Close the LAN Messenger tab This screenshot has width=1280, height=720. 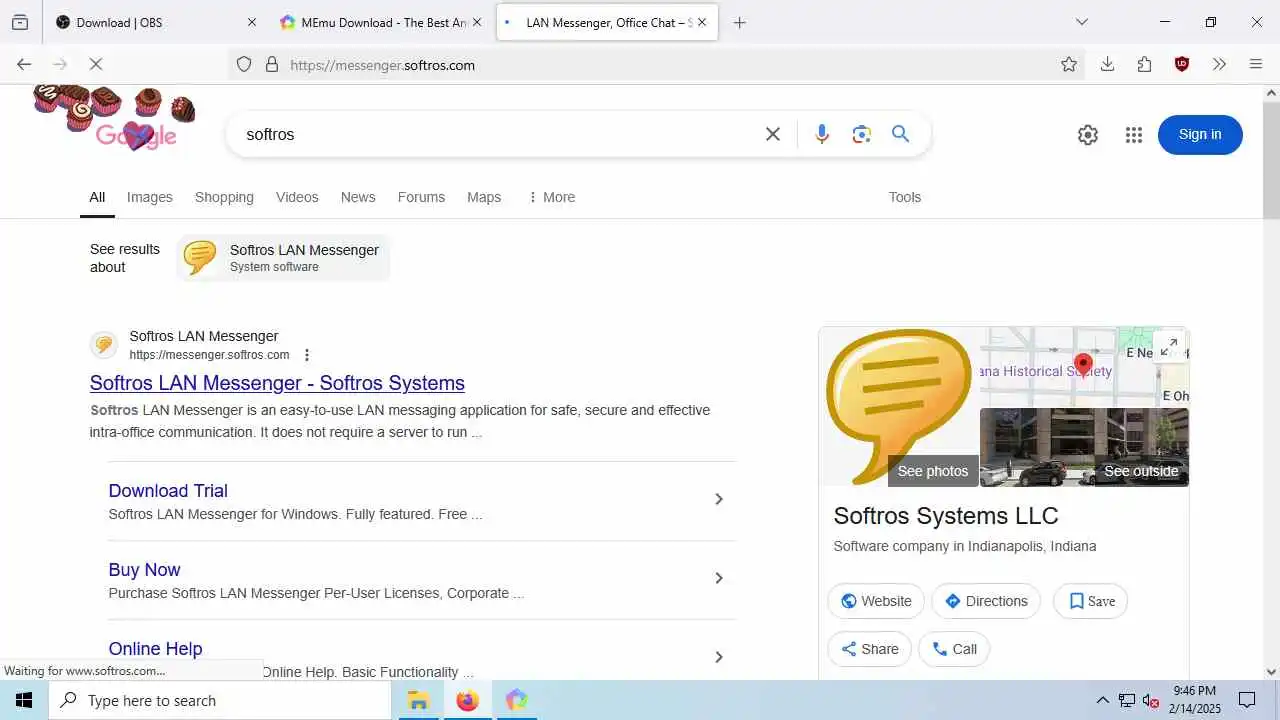pos(702,22)
